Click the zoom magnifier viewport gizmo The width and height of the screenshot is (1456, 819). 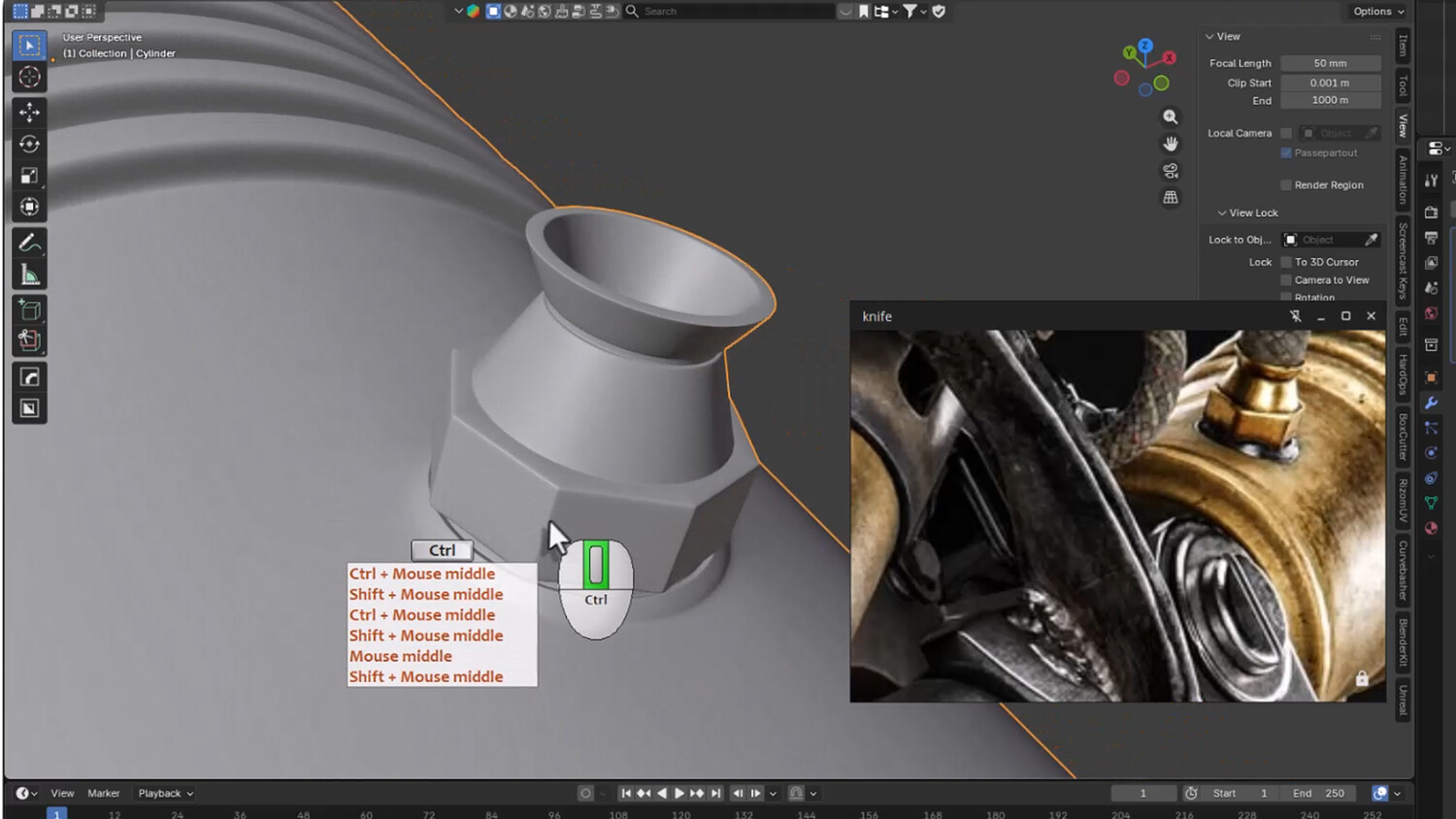point(1171,116)
